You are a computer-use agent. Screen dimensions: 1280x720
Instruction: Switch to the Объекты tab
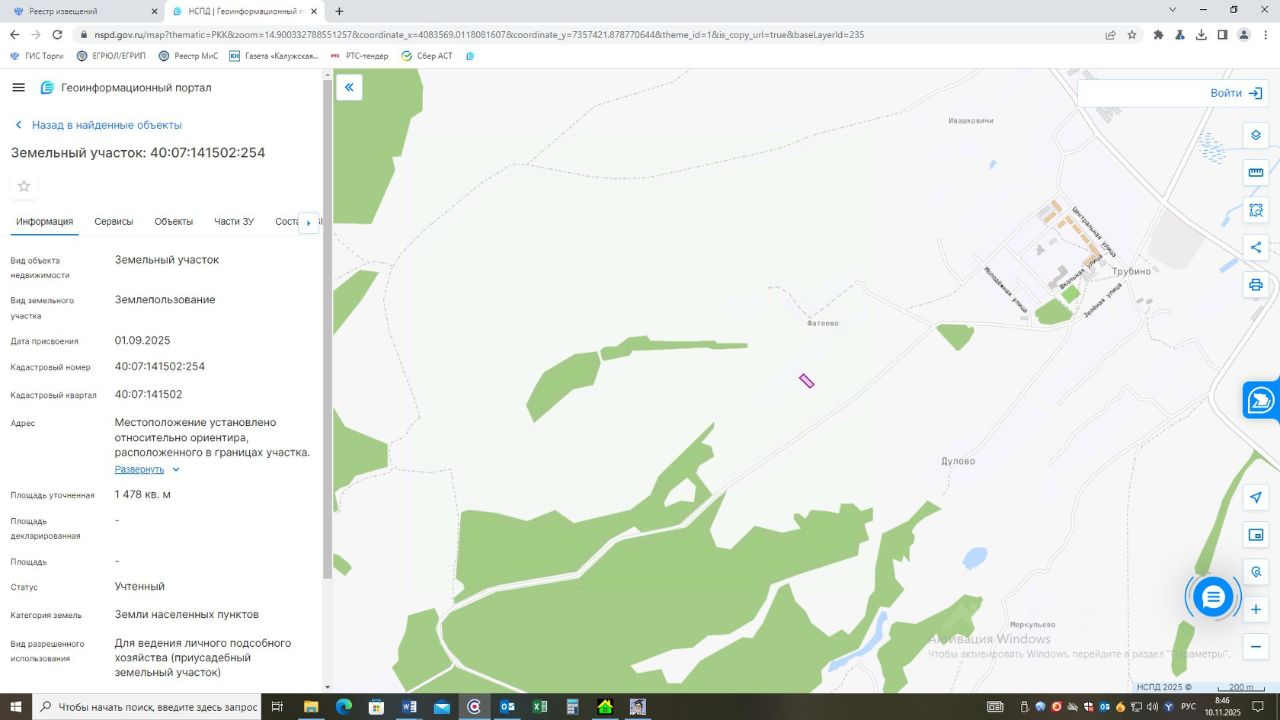click(x=174, y=222)
